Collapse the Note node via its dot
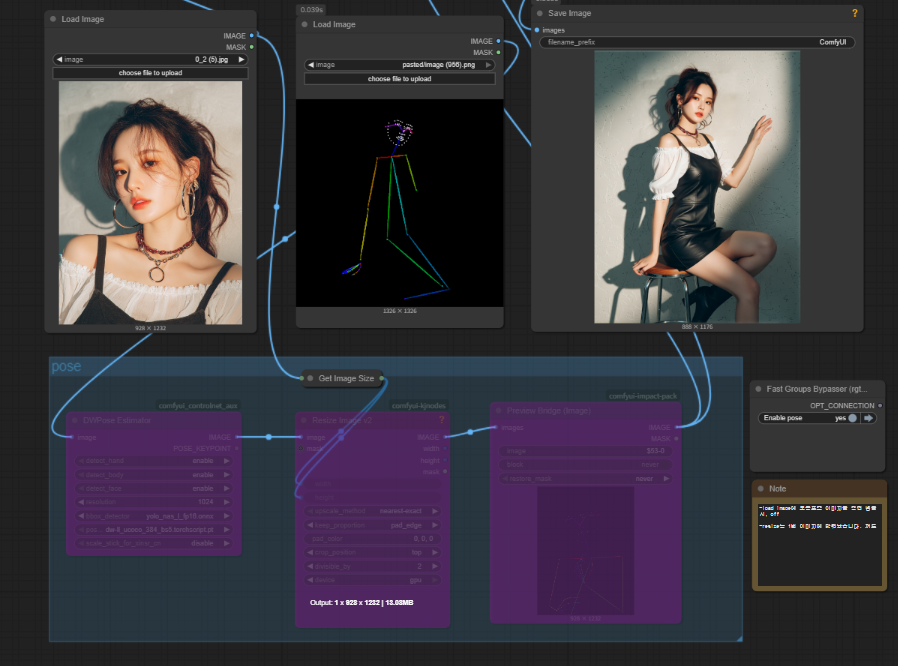The width and height of the screenshot is (898, 666). (x=760, y=489)
